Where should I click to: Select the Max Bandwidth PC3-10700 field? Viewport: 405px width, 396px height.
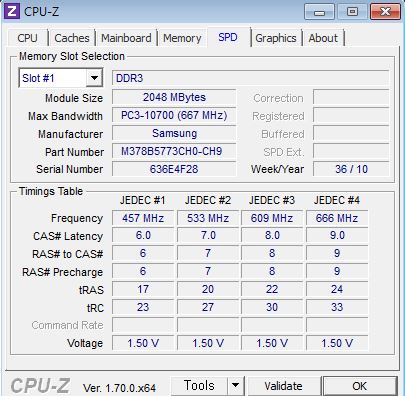(x=174, y=115)
